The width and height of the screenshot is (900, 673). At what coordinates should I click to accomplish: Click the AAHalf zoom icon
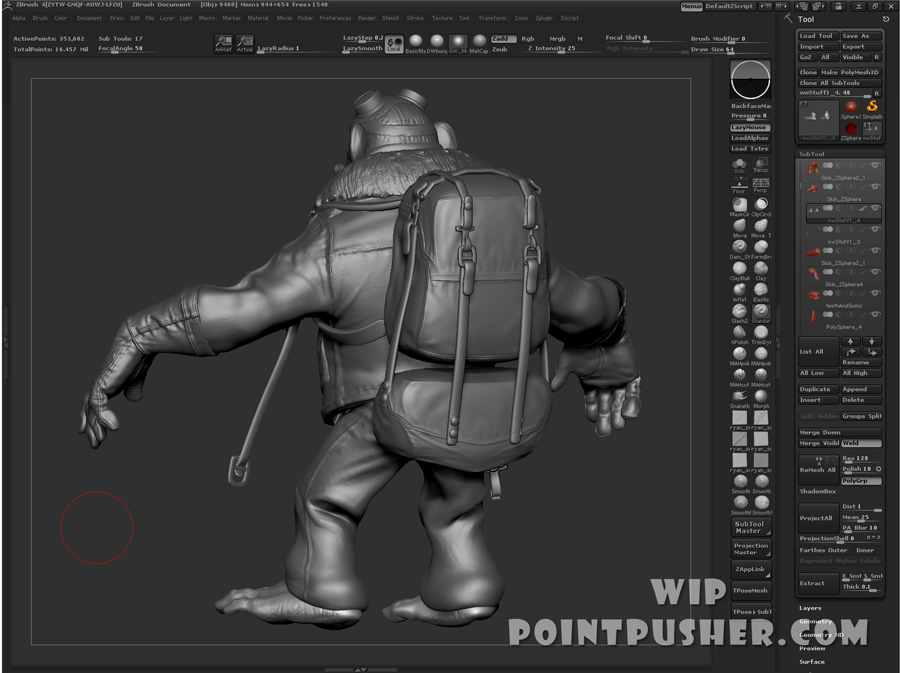[223, 44]
